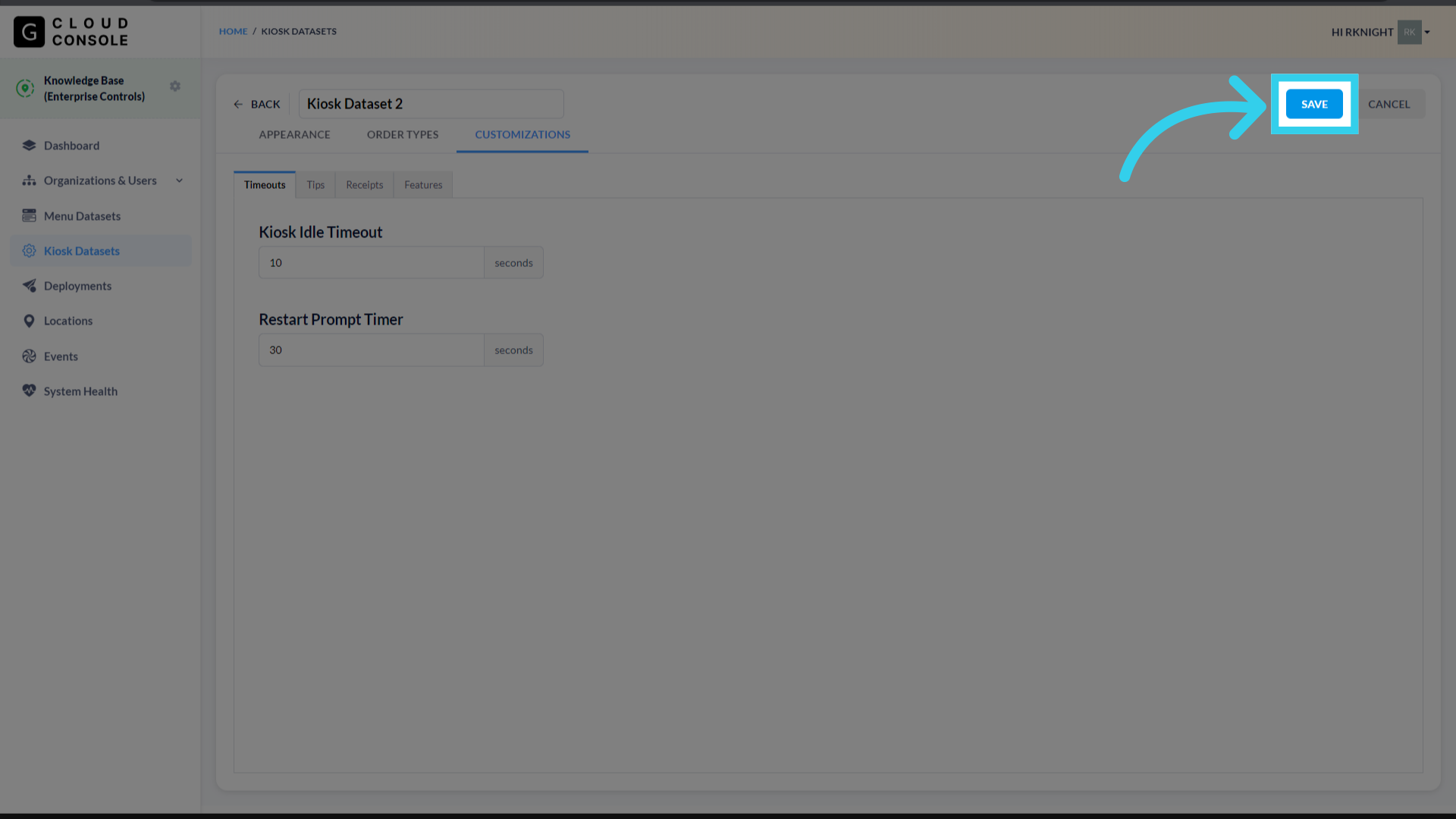Click seconds label beside Kiosk Idle Timeout

[x=513, y=262]
